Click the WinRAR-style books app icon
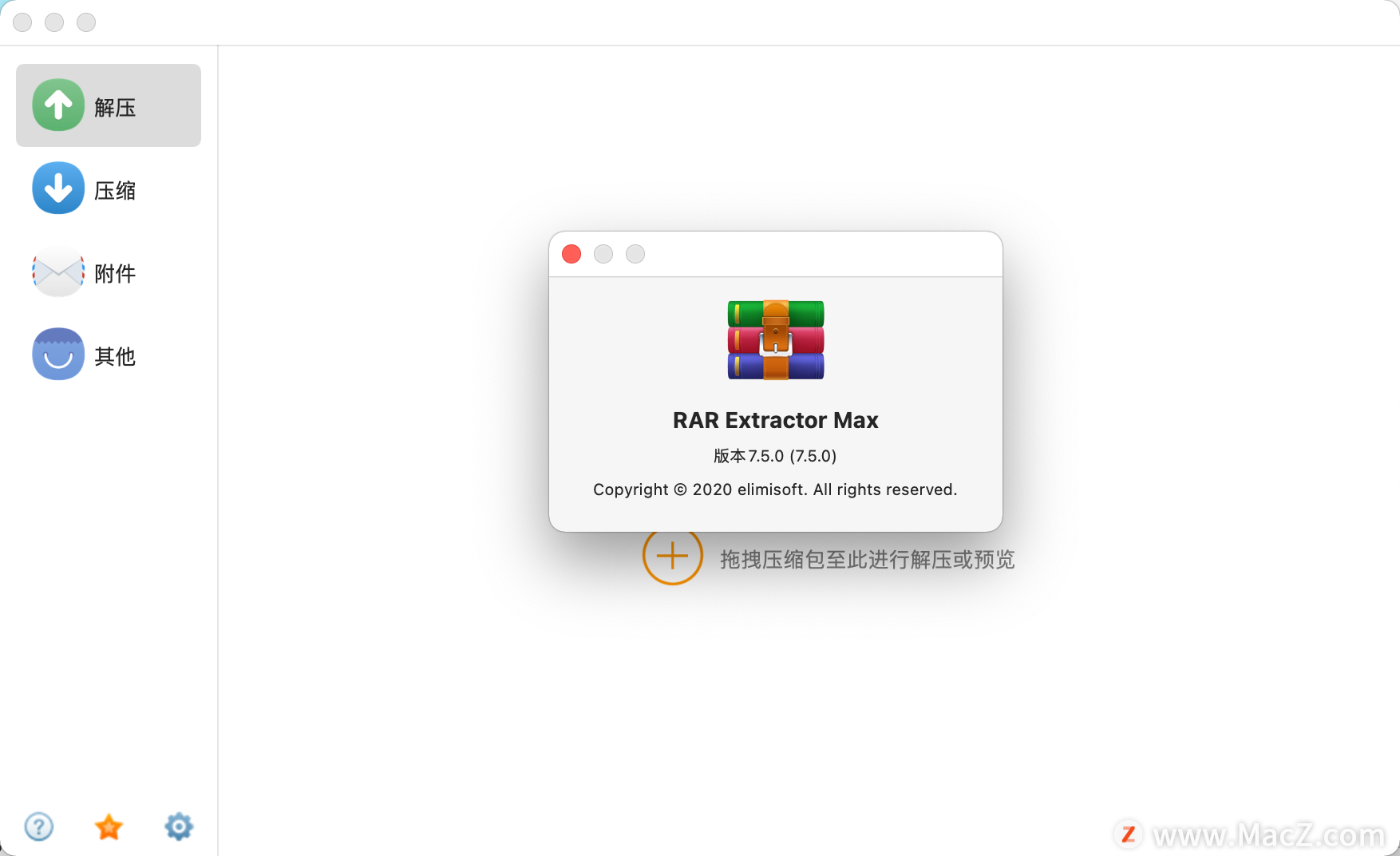1400x856 pixels. pos(776,340)
